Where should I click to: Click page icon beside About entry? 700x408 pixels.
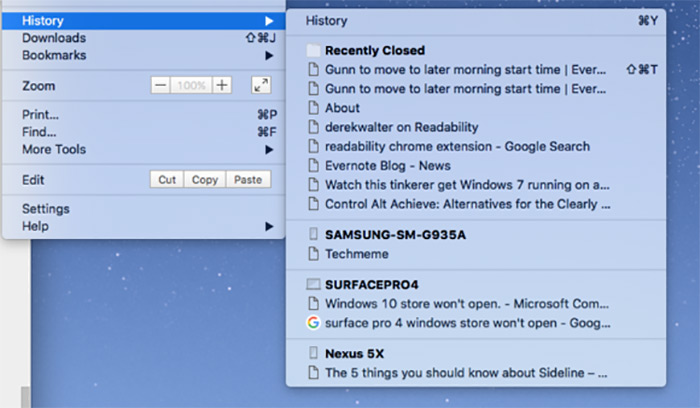[313, 108]
